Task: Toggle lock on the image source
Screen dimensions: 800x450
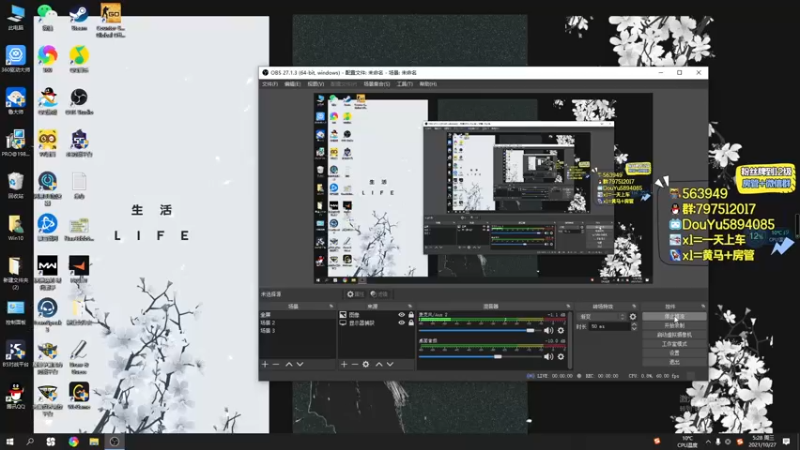Action: [411, 315]
